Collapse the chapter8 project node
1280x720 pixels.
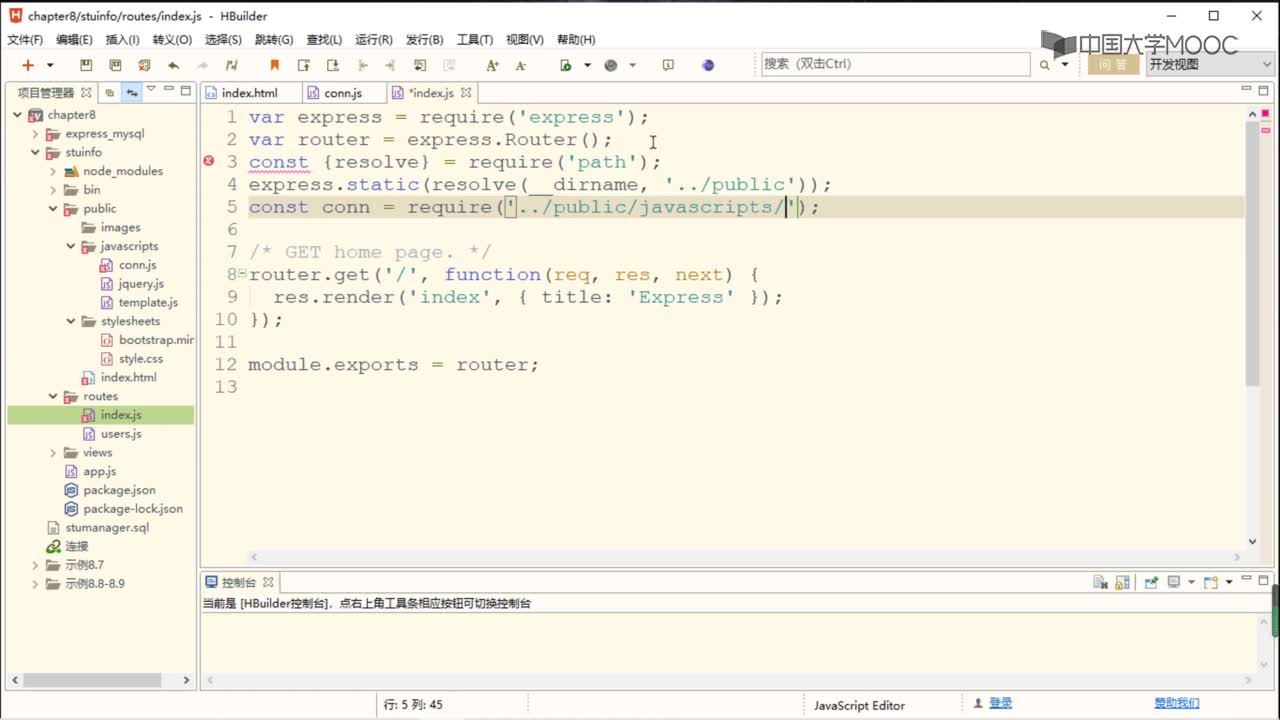[x=17, y=115]
